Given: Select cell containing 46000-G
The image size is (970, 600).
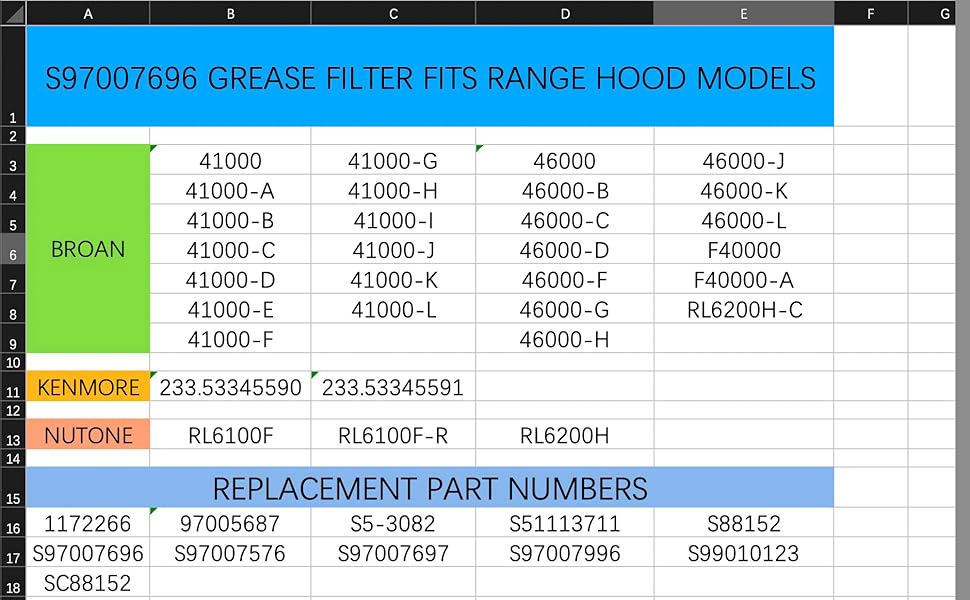Looking at the screenshot, I should [x=565, y=309].
